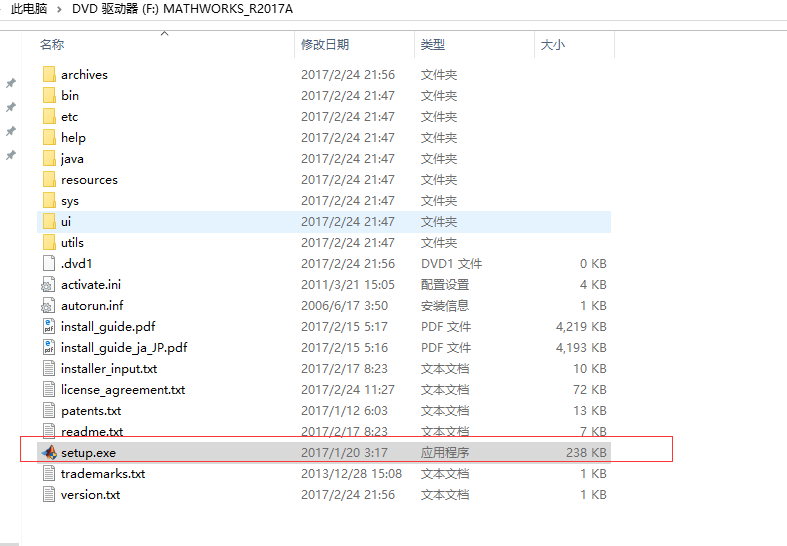Select the autorun.inf file icon
Image resolution: width=787 pixels, height=546 pixels.
pyautogui.click(x=48, y=306)
